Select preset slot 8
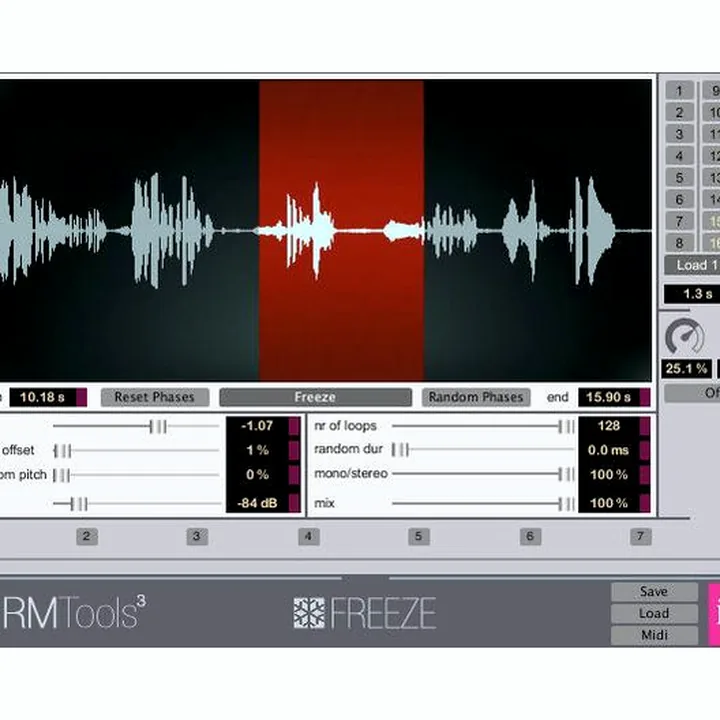The width and height of the screenshot is (720, 720). (679, 243)
